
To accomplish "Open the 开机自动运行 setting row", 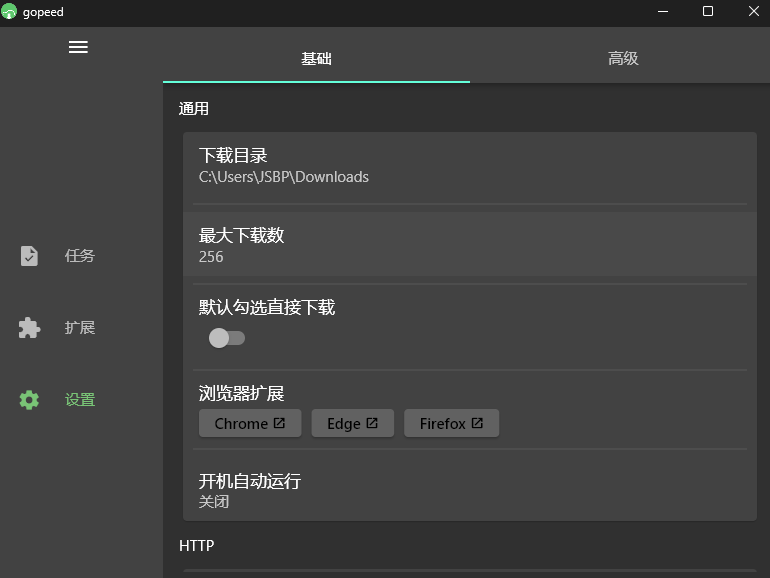I will tap(469, 489).
